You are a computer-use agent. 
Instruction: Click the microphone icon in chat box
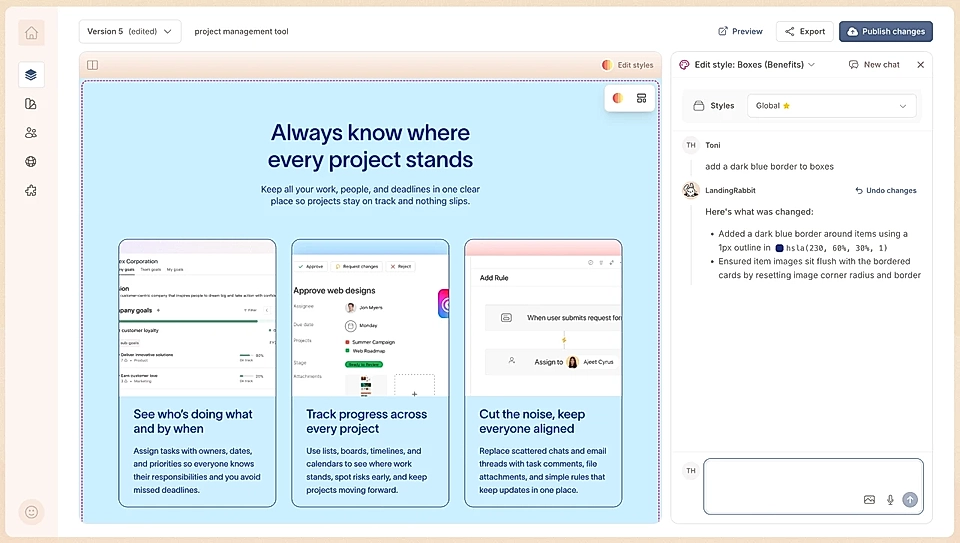pos(890,500)
